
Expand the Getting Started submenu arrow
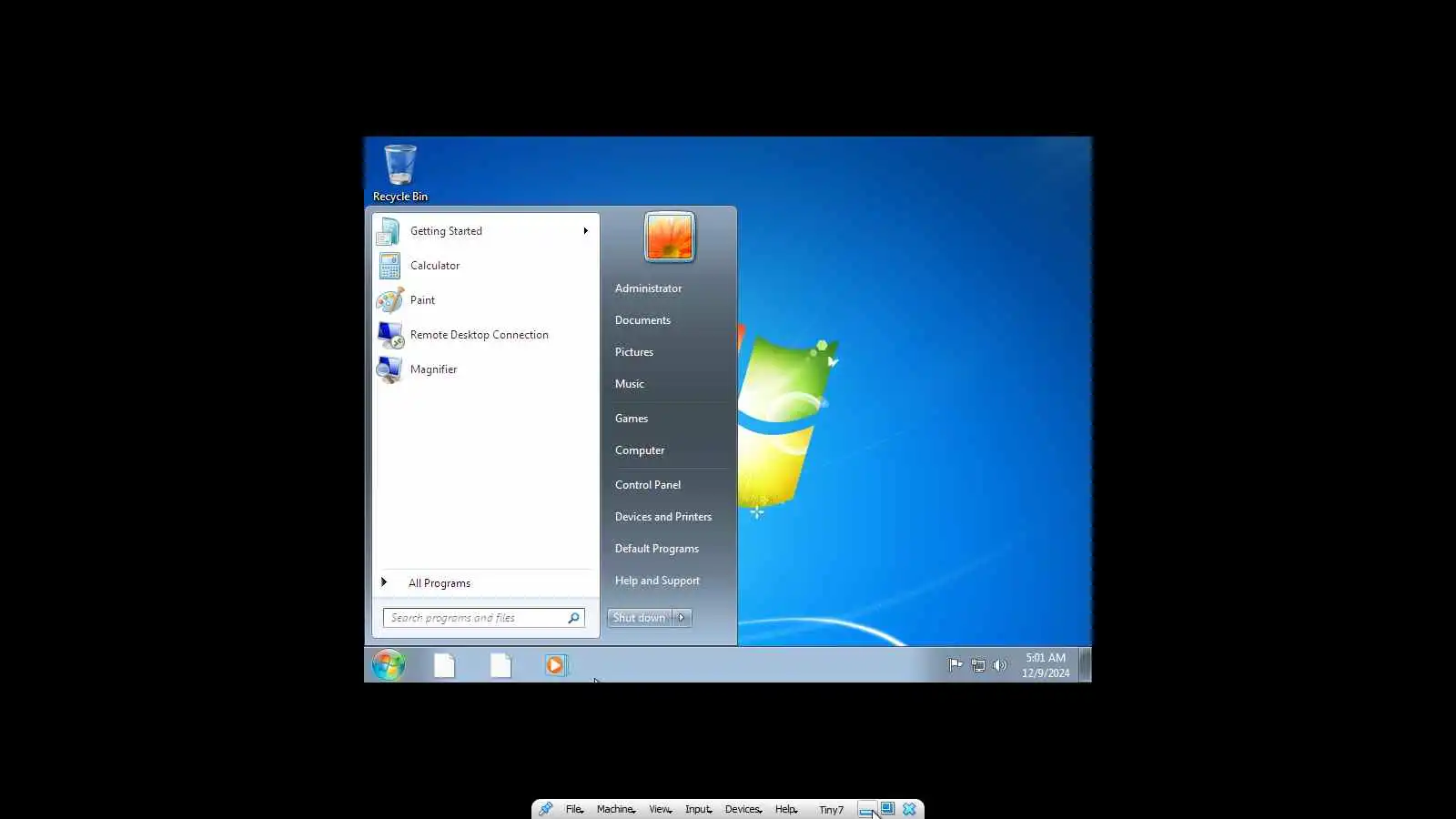pos(586,231)
